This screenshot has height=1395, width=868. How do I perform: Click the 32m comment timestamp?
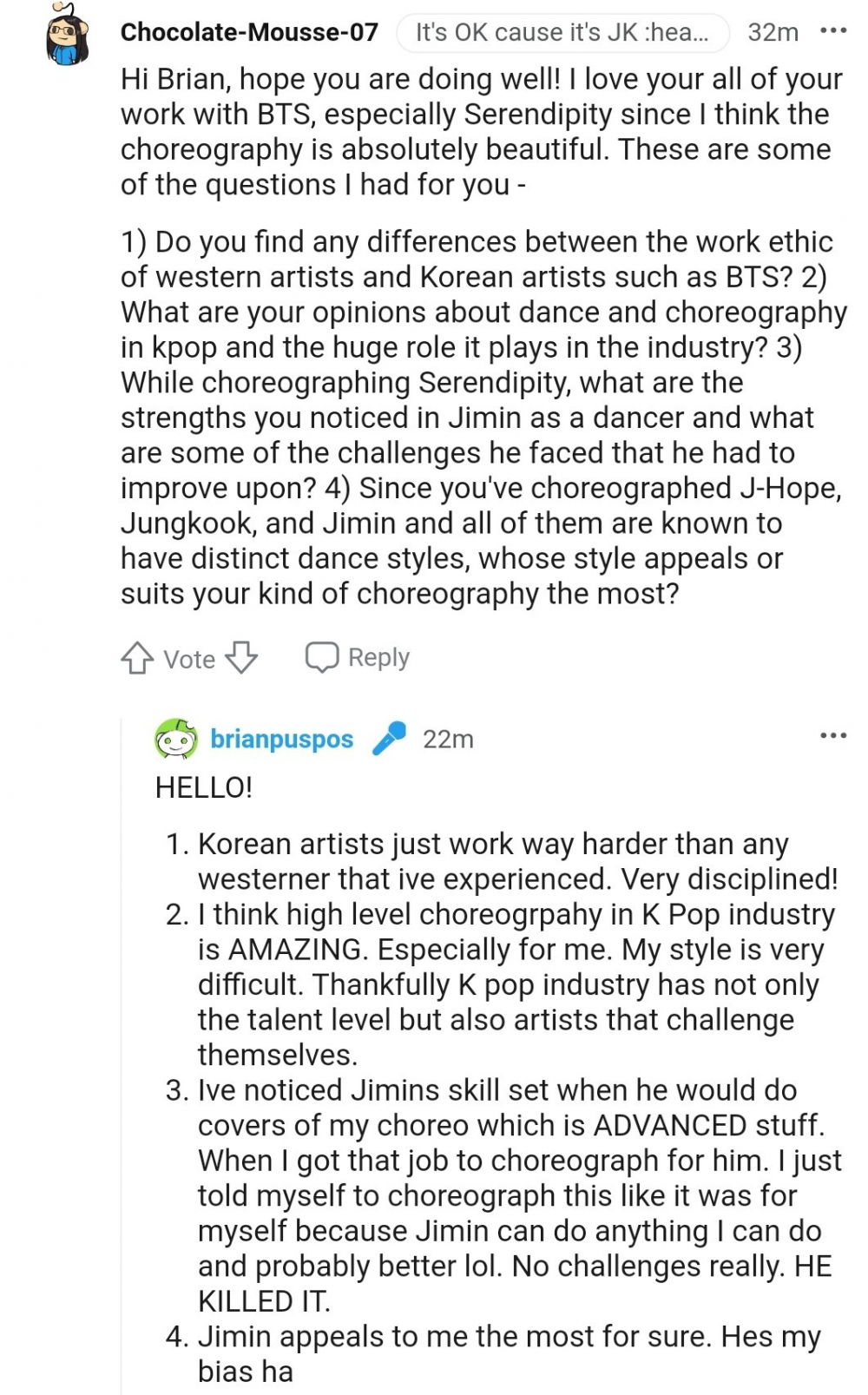click(773, 32)
